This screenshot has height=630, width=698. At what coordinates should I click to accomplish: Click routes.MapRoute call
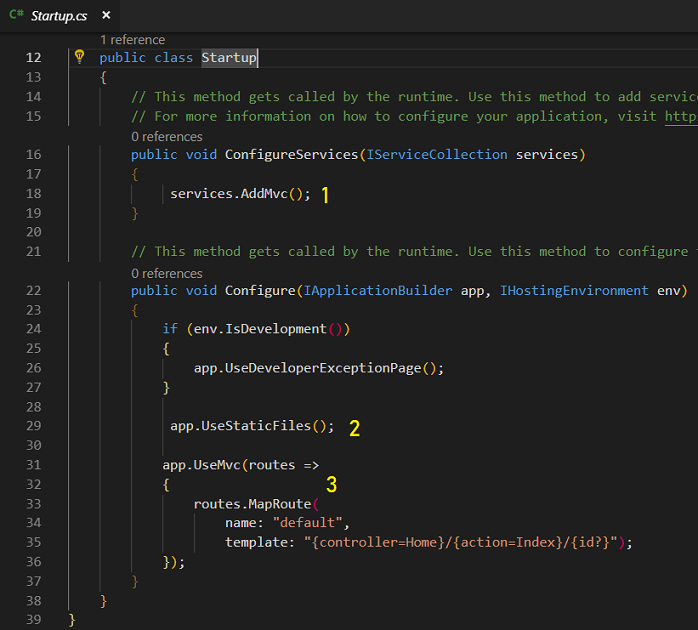click(252, 504)
